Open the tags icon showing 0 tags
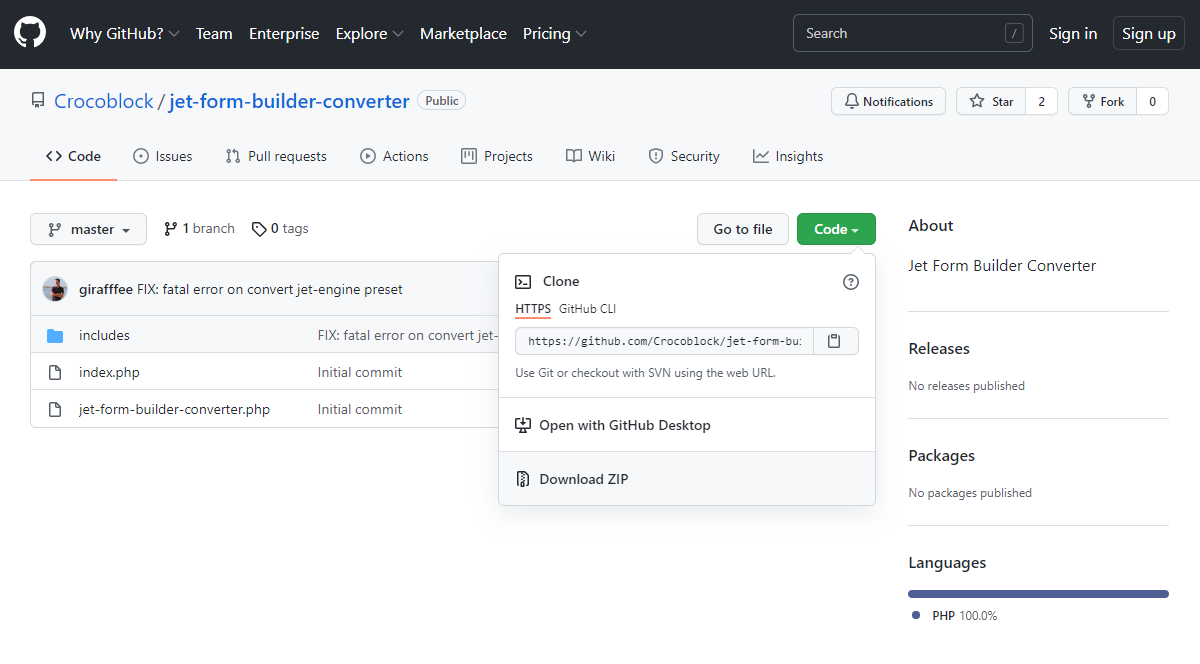Image resolution: width=1200 pixels, height=664 pixels. coord(258,228)
